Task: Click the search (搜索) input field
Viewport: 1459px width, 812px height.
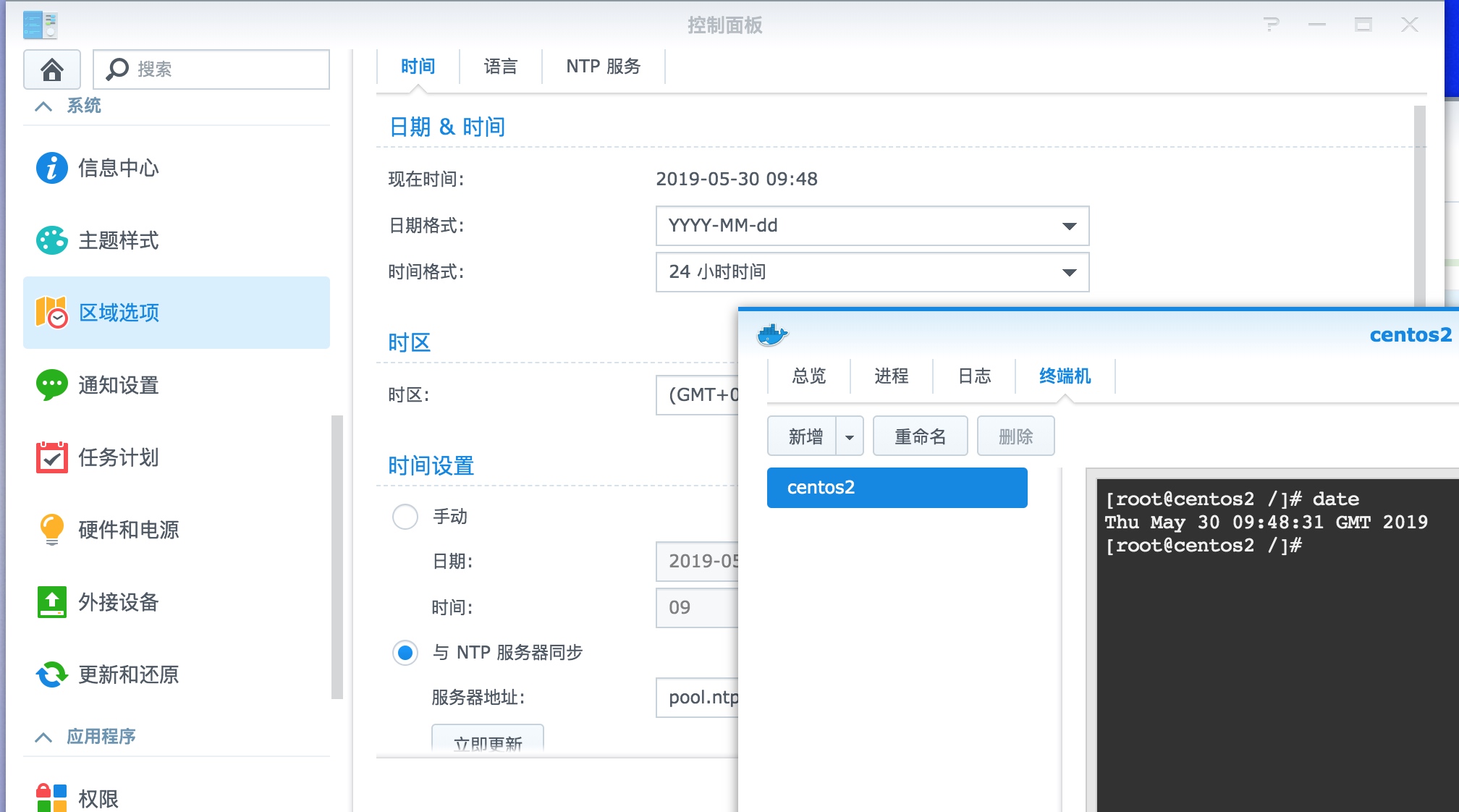Action: tap(211, 69)
